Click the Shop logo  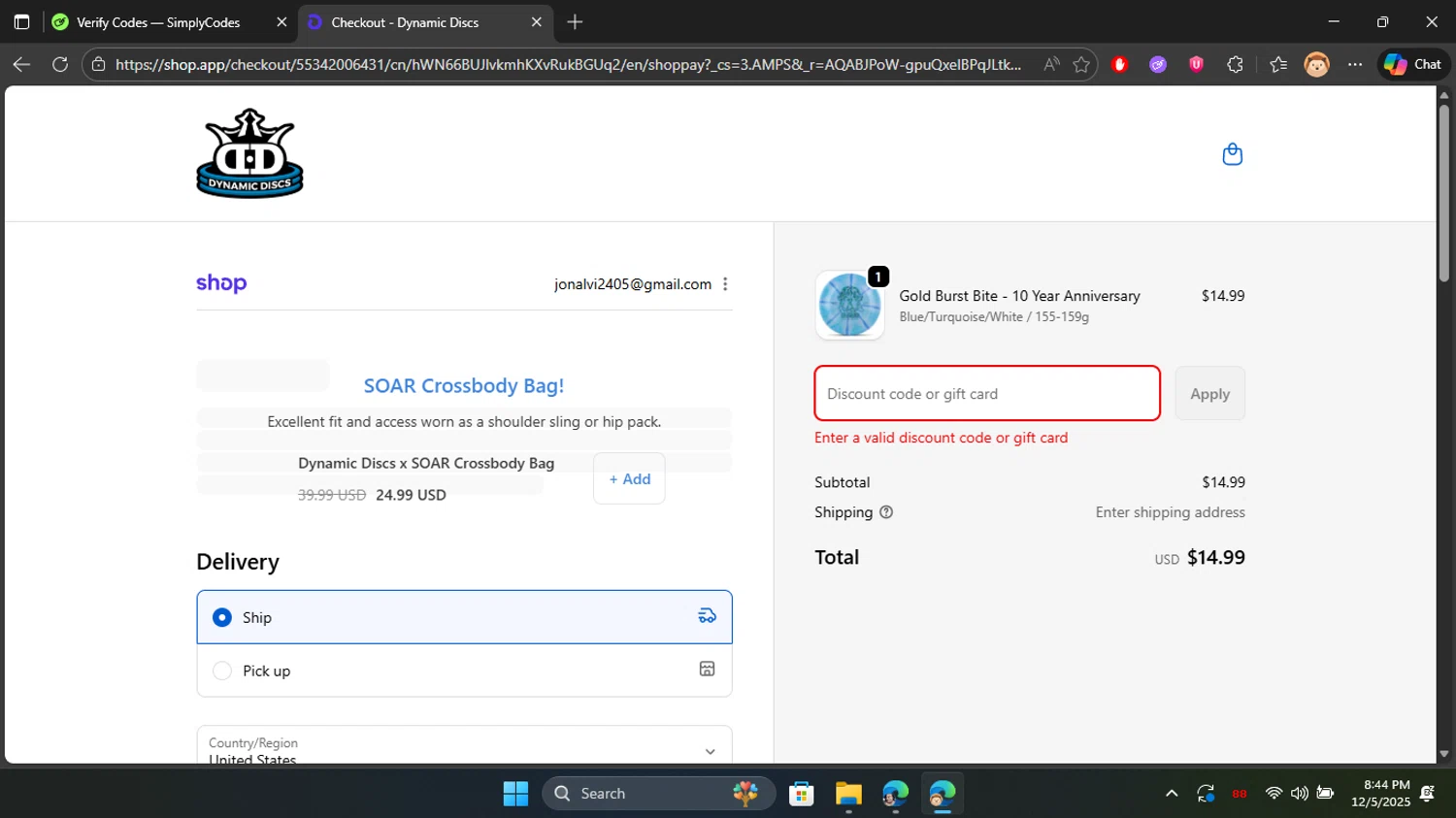[x=221, y=283]
